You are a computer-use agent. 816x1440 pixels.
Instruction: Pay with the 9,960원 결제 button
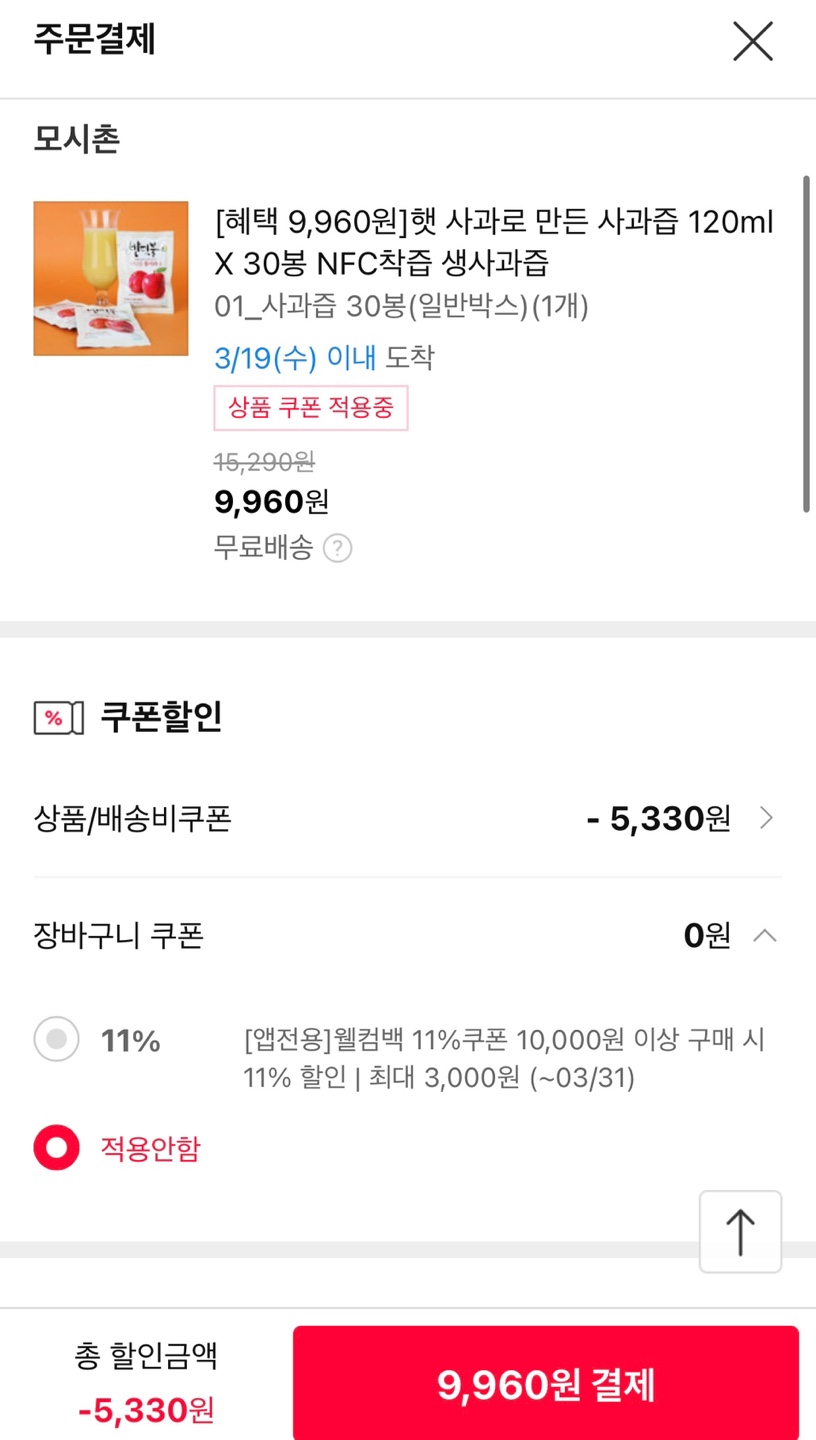click(x=546, y=1385)
